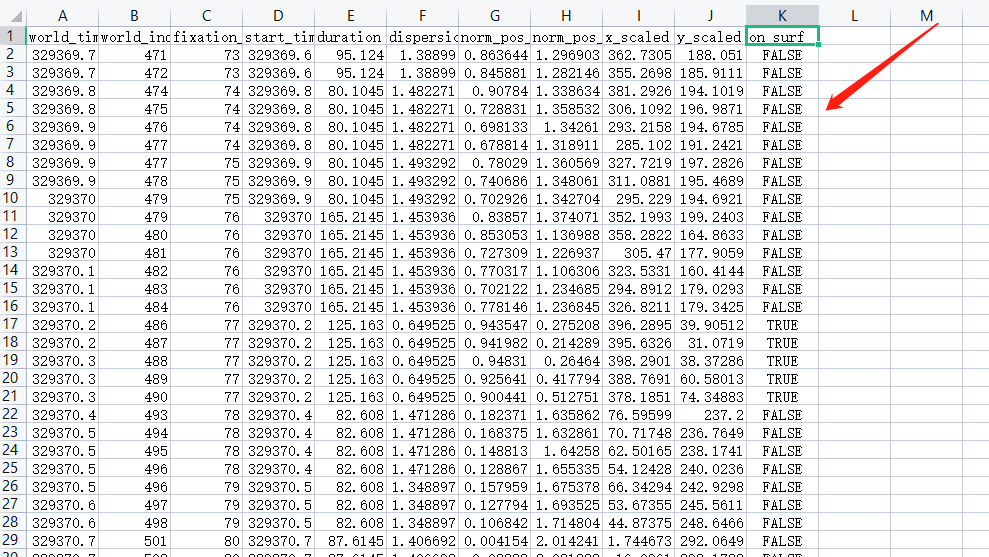Screen dimensions: 989x557
Task: Select column A header
Action: coord(62,15)
